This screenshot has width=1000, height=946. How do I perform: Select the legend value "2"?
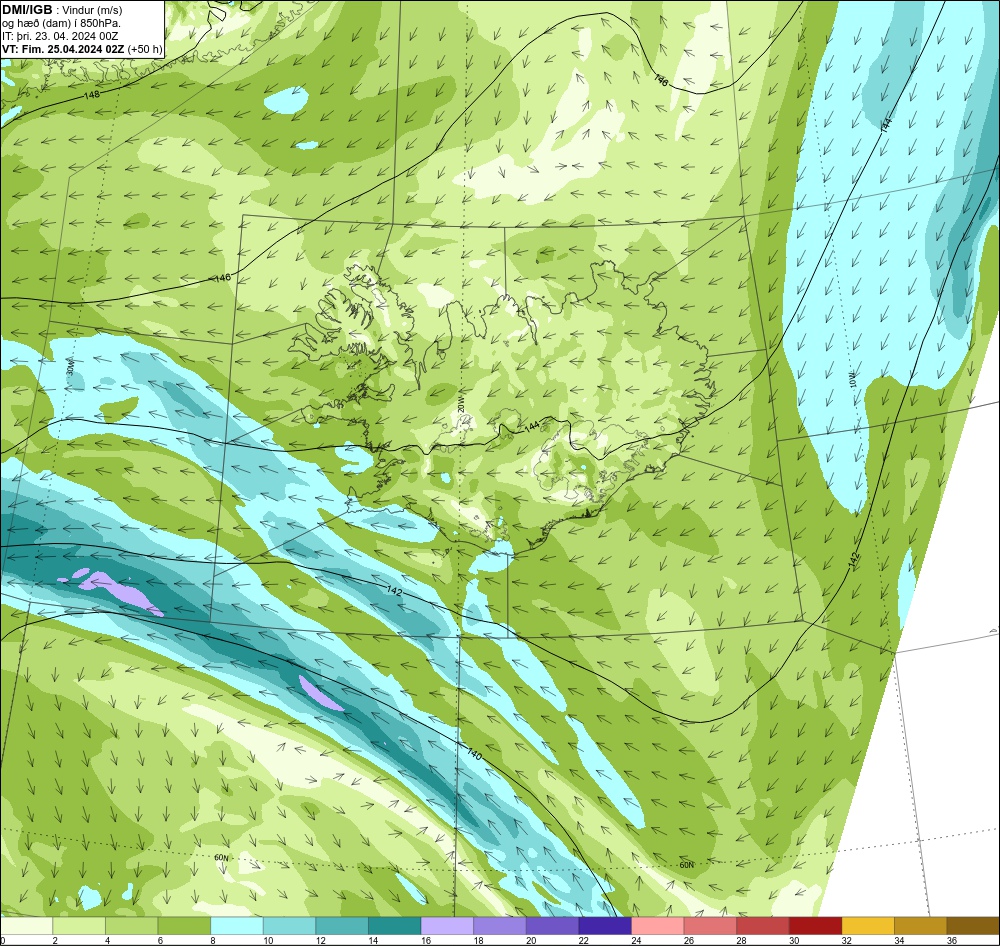pos(55,940)
